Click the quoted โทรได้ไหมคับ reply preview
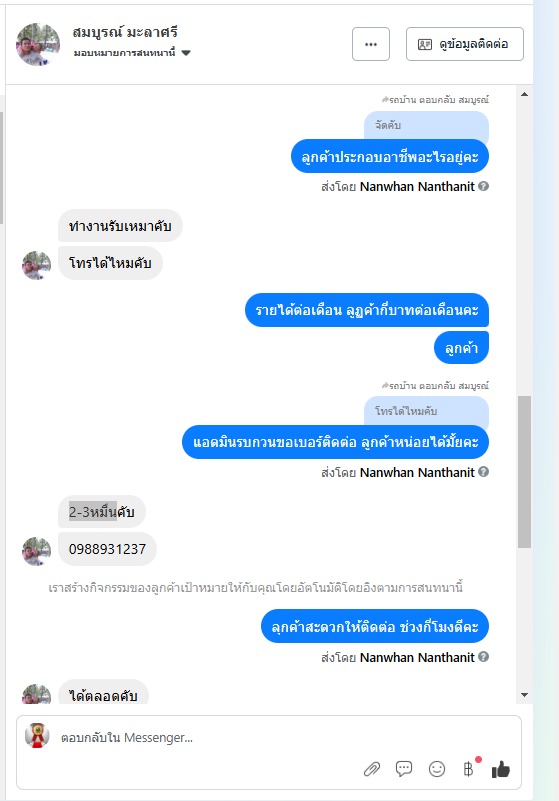The image size is (559, 801). (426, 411)
